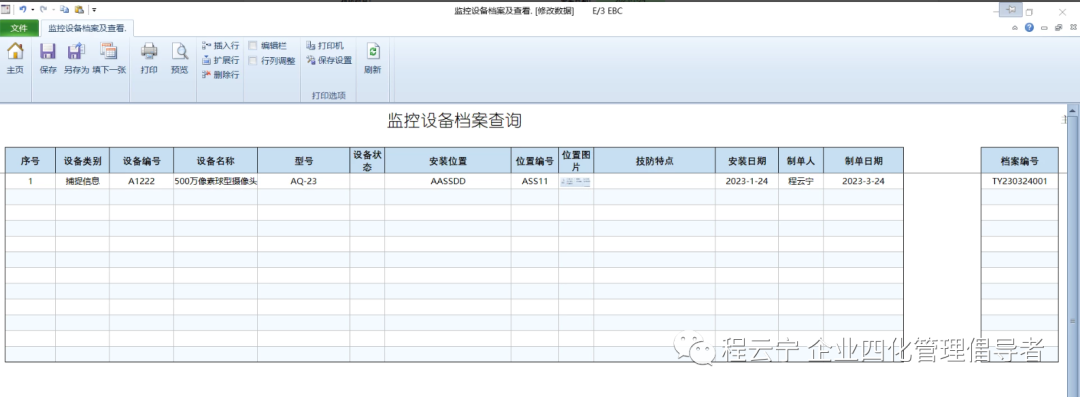Select cell AQ-23
1080x397 pixels.
(x=304, y=181)
